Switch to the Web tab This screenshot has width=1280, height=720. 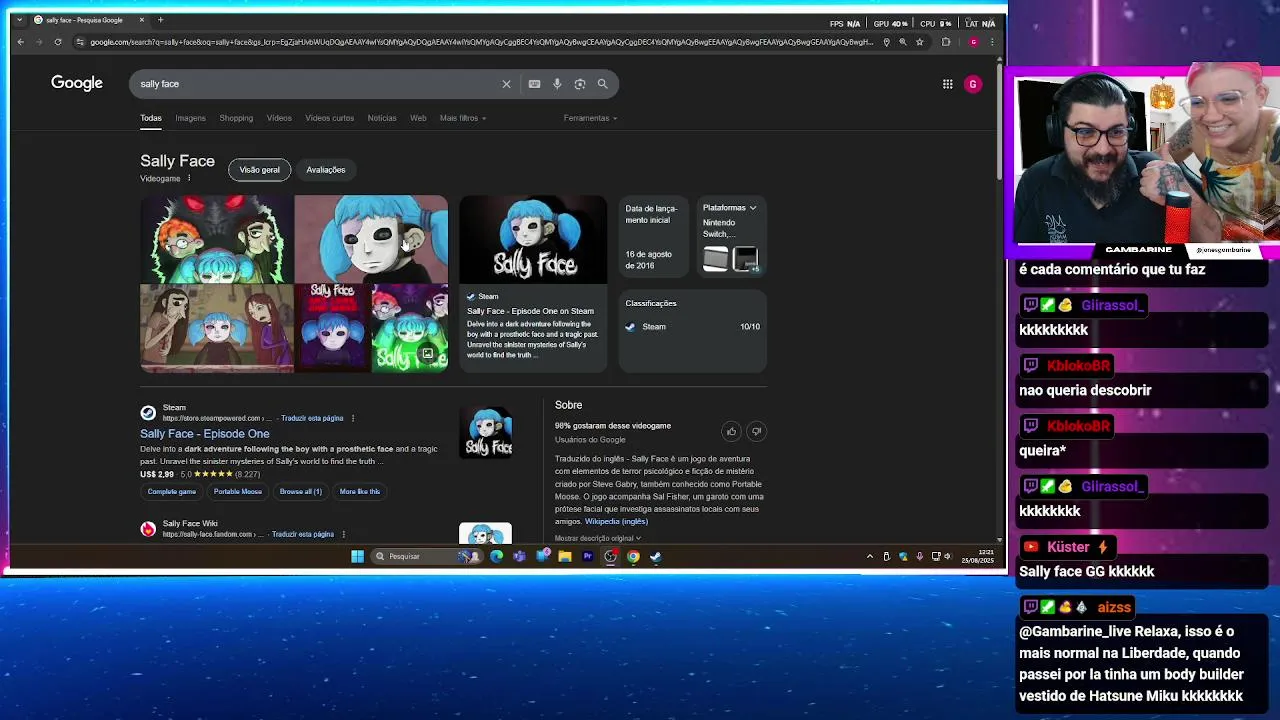point(418,118)
